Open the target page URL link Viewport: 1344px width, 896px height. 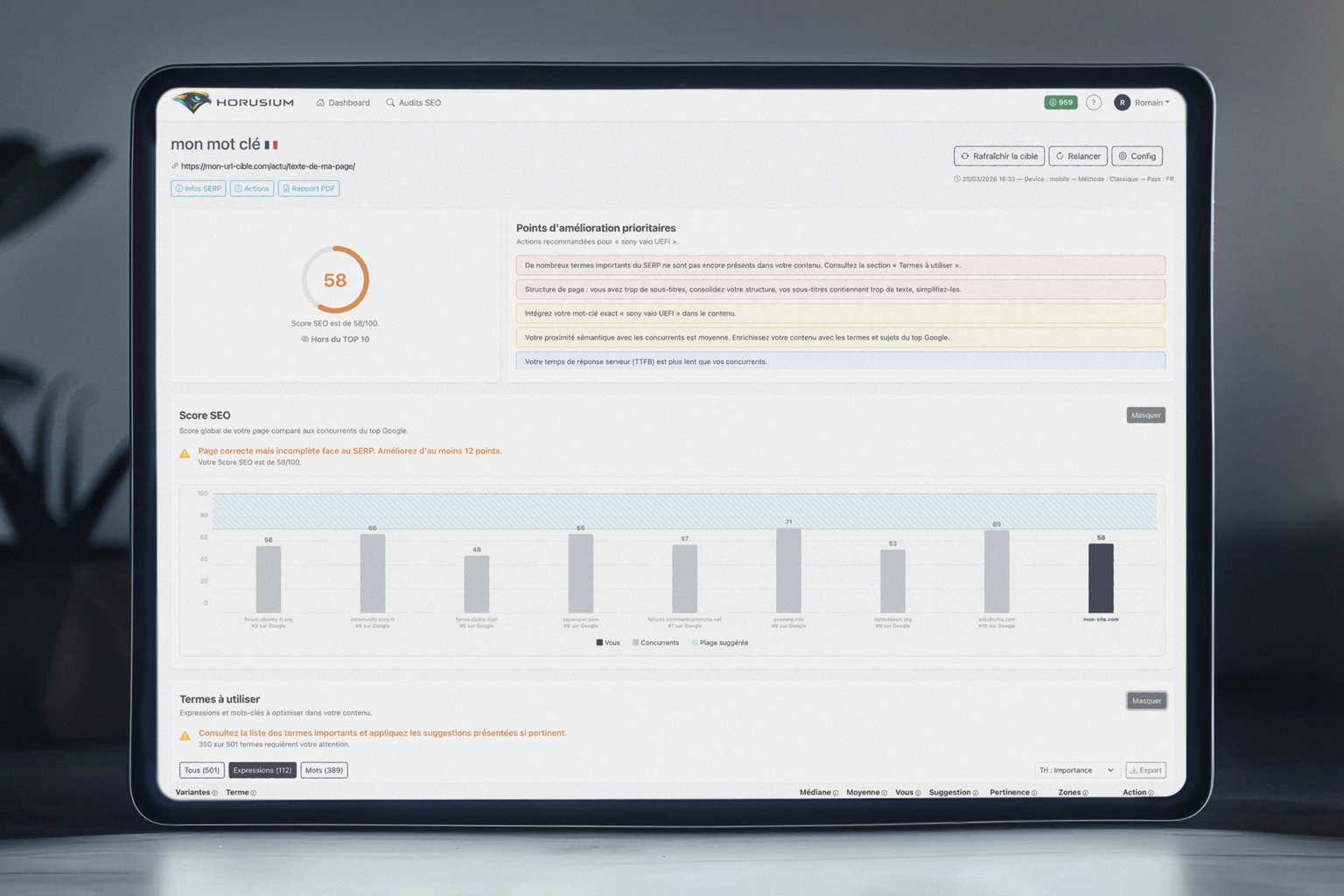point(268,166)
